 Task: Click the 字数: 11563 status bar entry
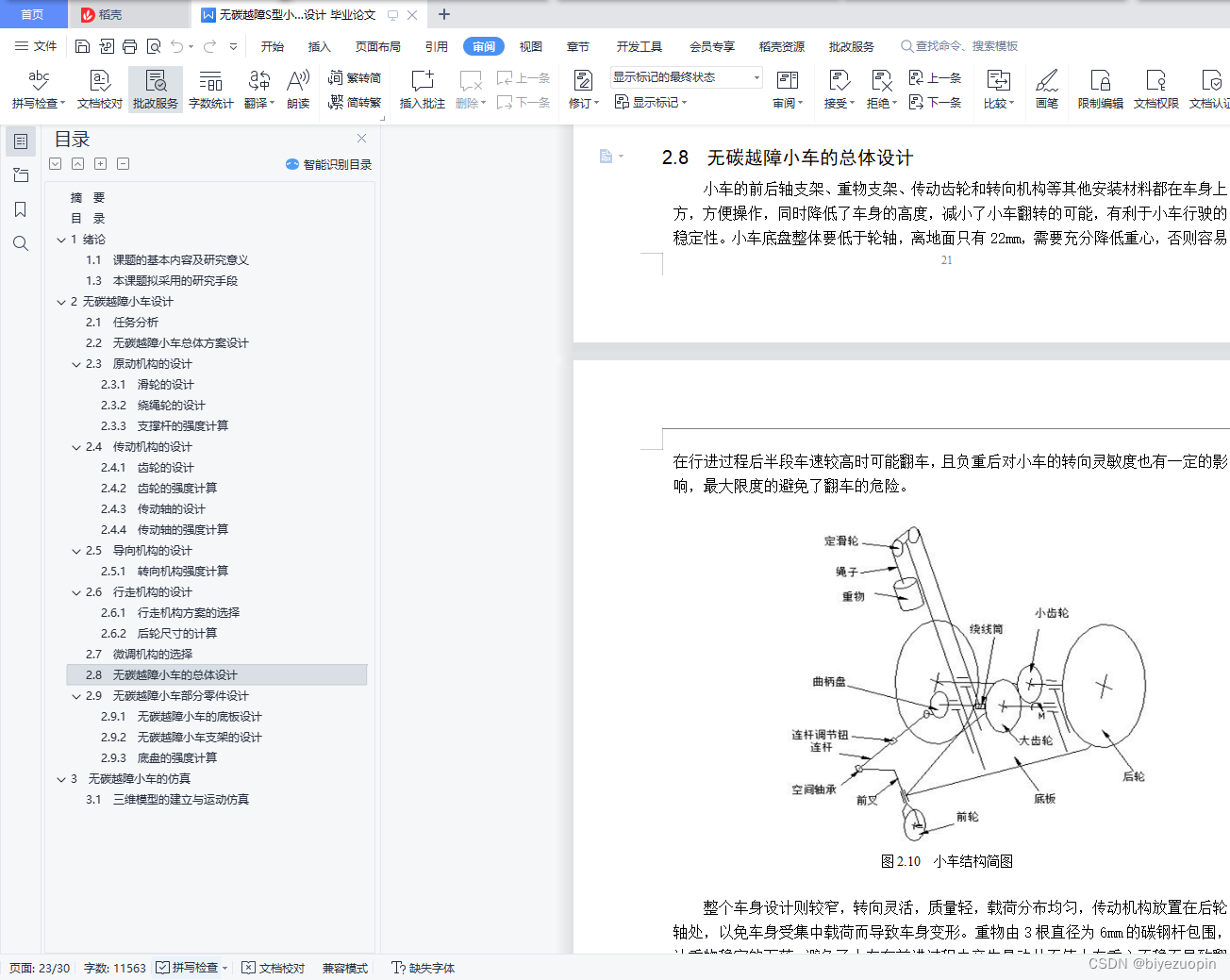[x=115, y=968]
